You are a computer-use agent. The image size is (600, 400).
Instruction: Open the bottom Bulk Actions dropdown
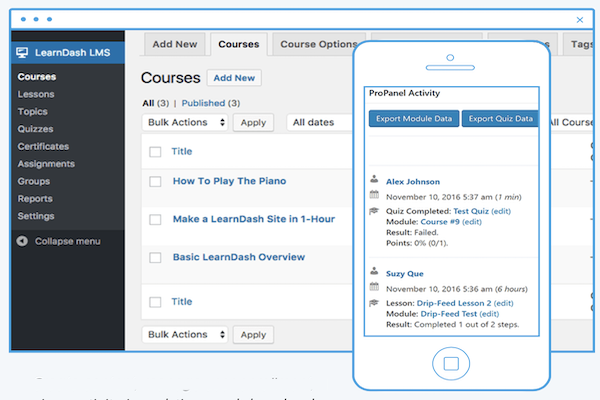(185, 335)
